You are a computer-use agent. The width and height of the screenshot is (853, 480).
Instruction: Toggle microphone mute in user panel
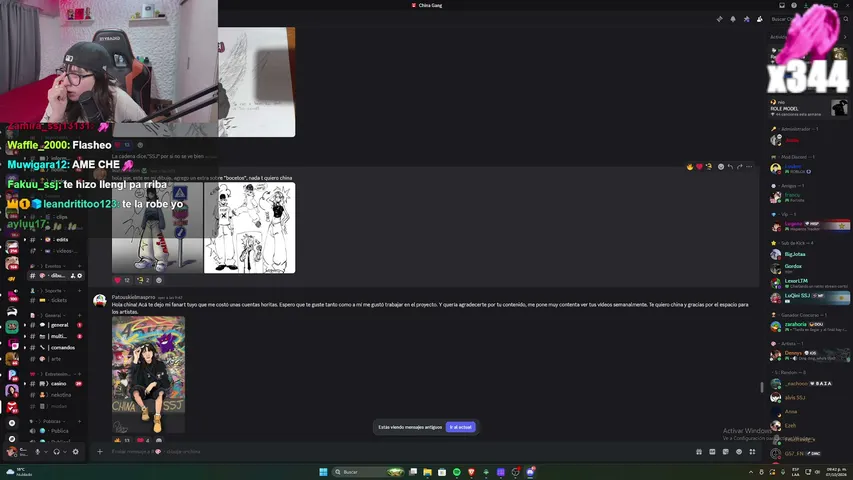[38, 452]
